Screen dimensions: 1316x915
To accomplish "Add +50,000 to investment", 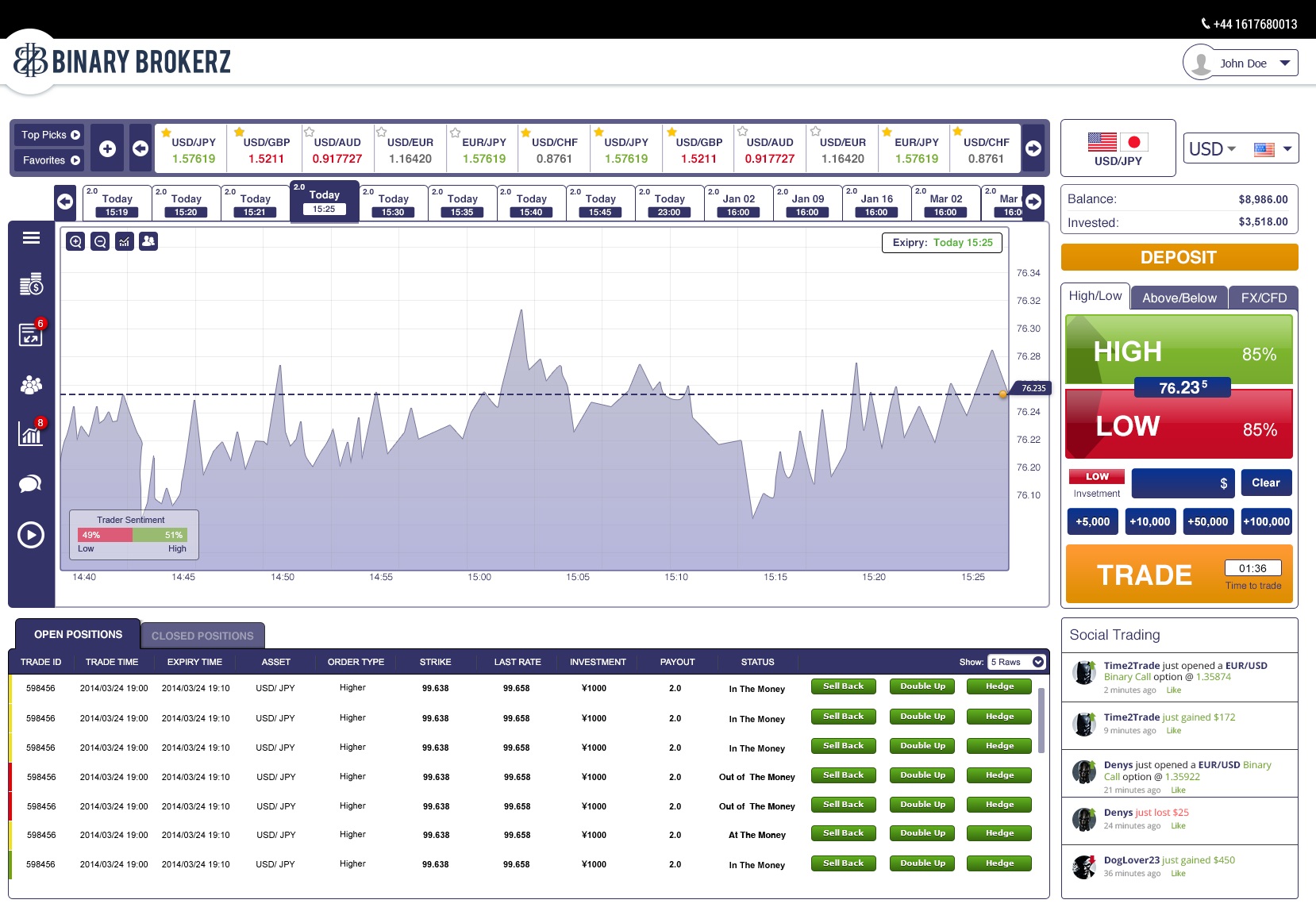I will [1208, 521].
